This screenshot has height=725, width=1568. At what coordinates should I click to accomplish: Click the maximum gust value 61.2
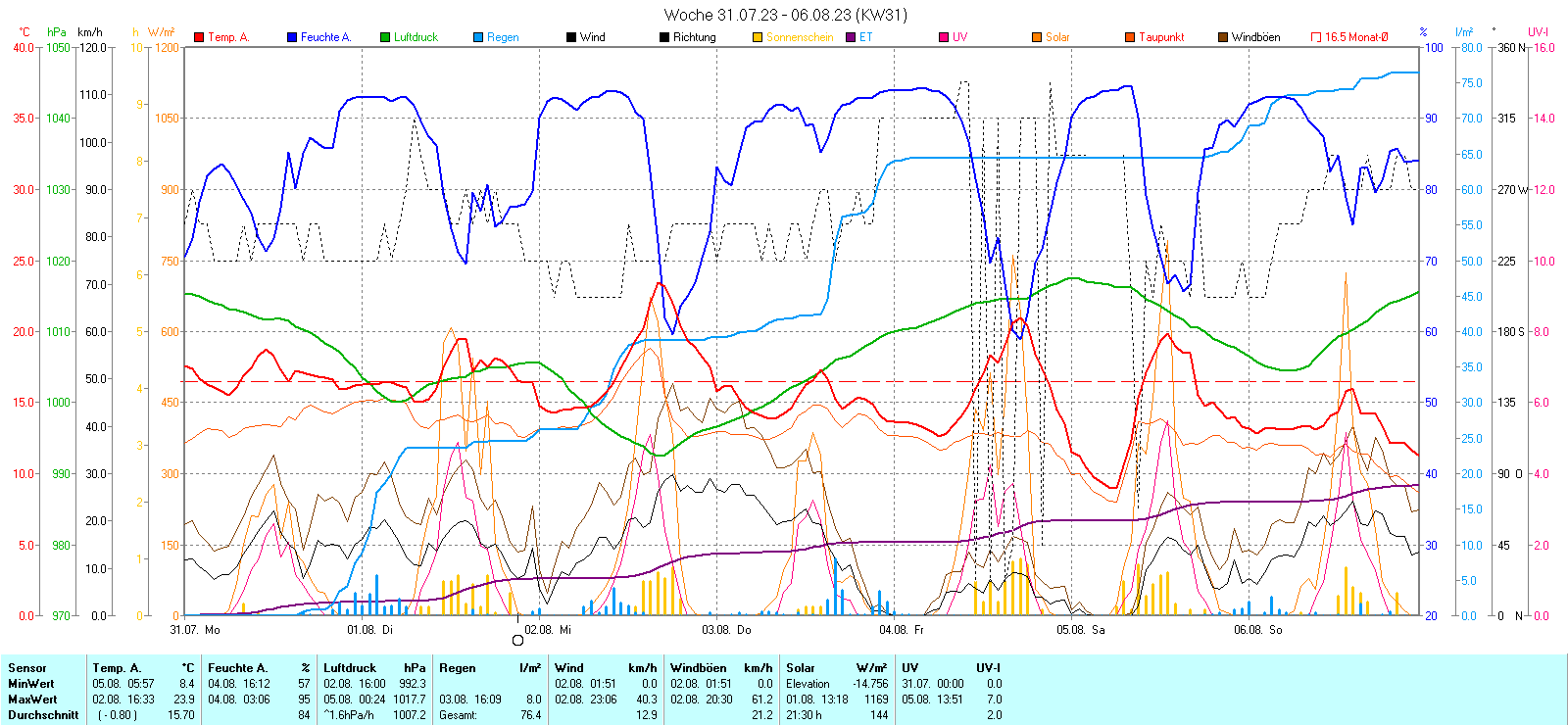[762, 700]
